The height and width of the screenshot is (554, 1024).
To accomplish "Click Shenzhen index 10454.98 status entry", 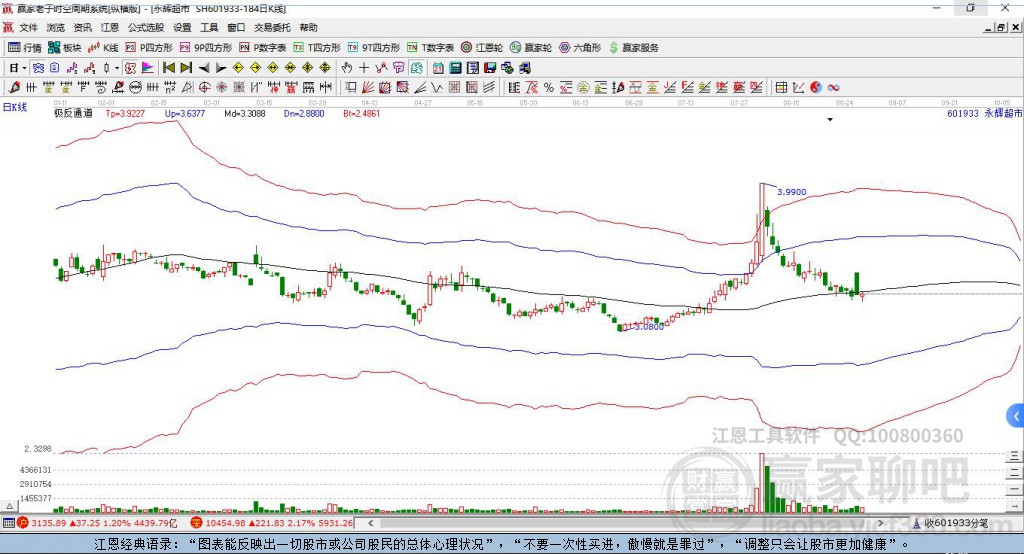I will click(x=272, y=523).
